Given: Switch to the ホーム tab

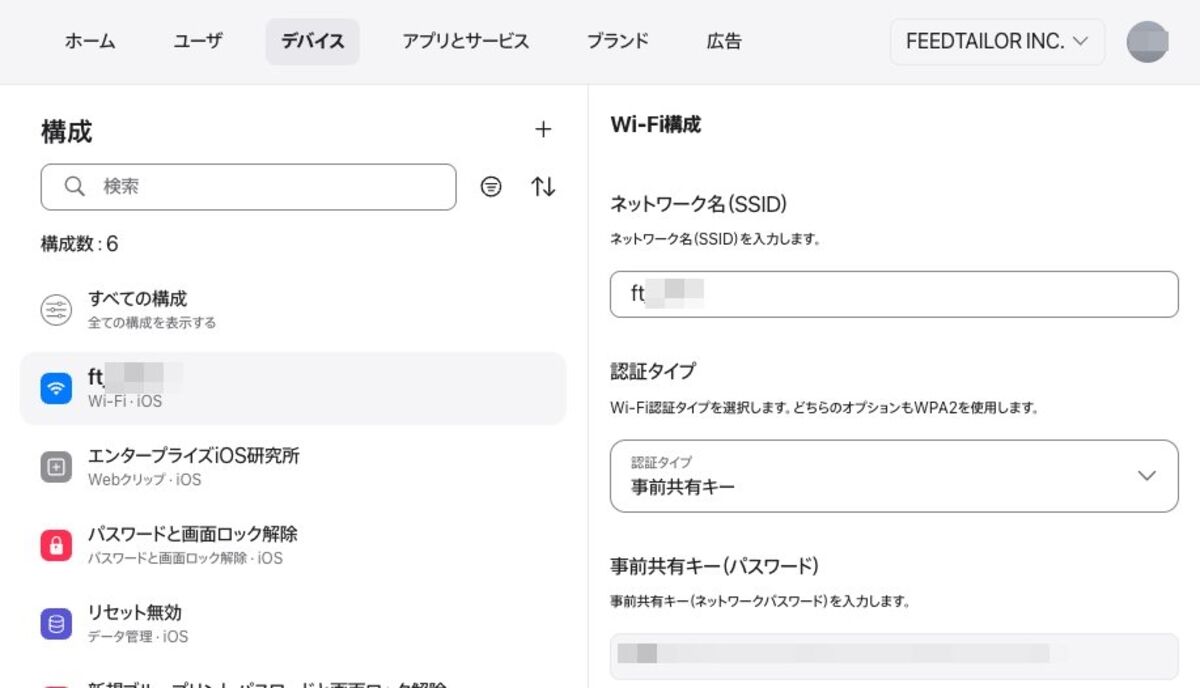Looking at the screenshot, I should coord(90,42).
